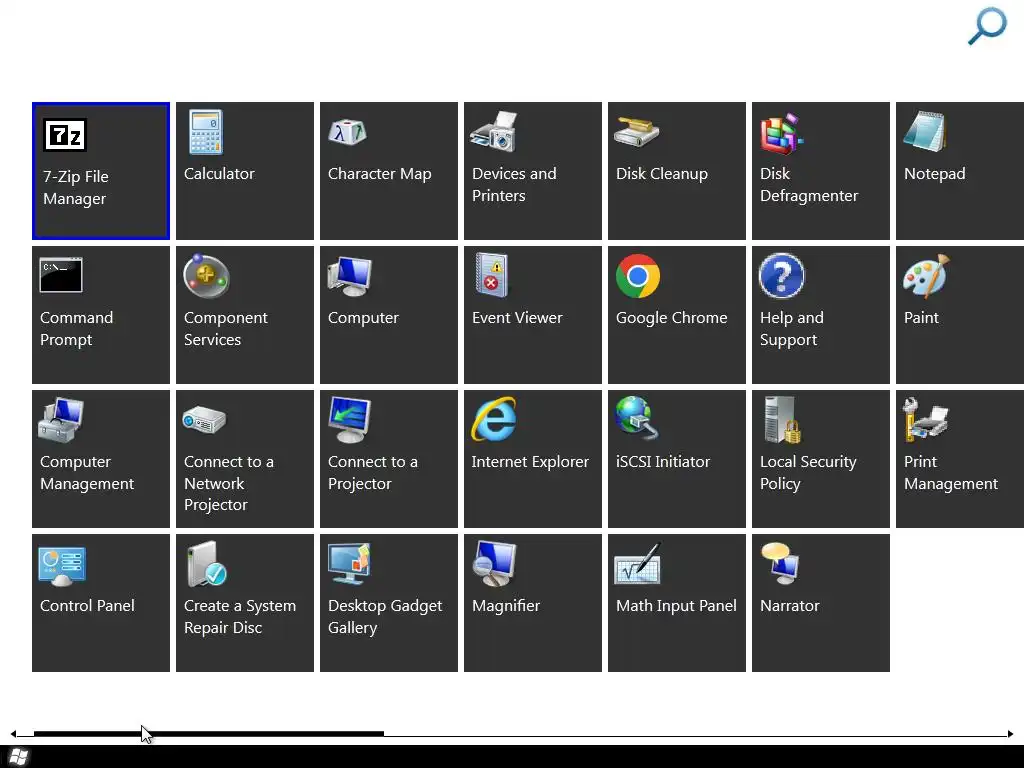Click the "Local Security Policy" label
1024x768 pixels.
coord(808,473)
